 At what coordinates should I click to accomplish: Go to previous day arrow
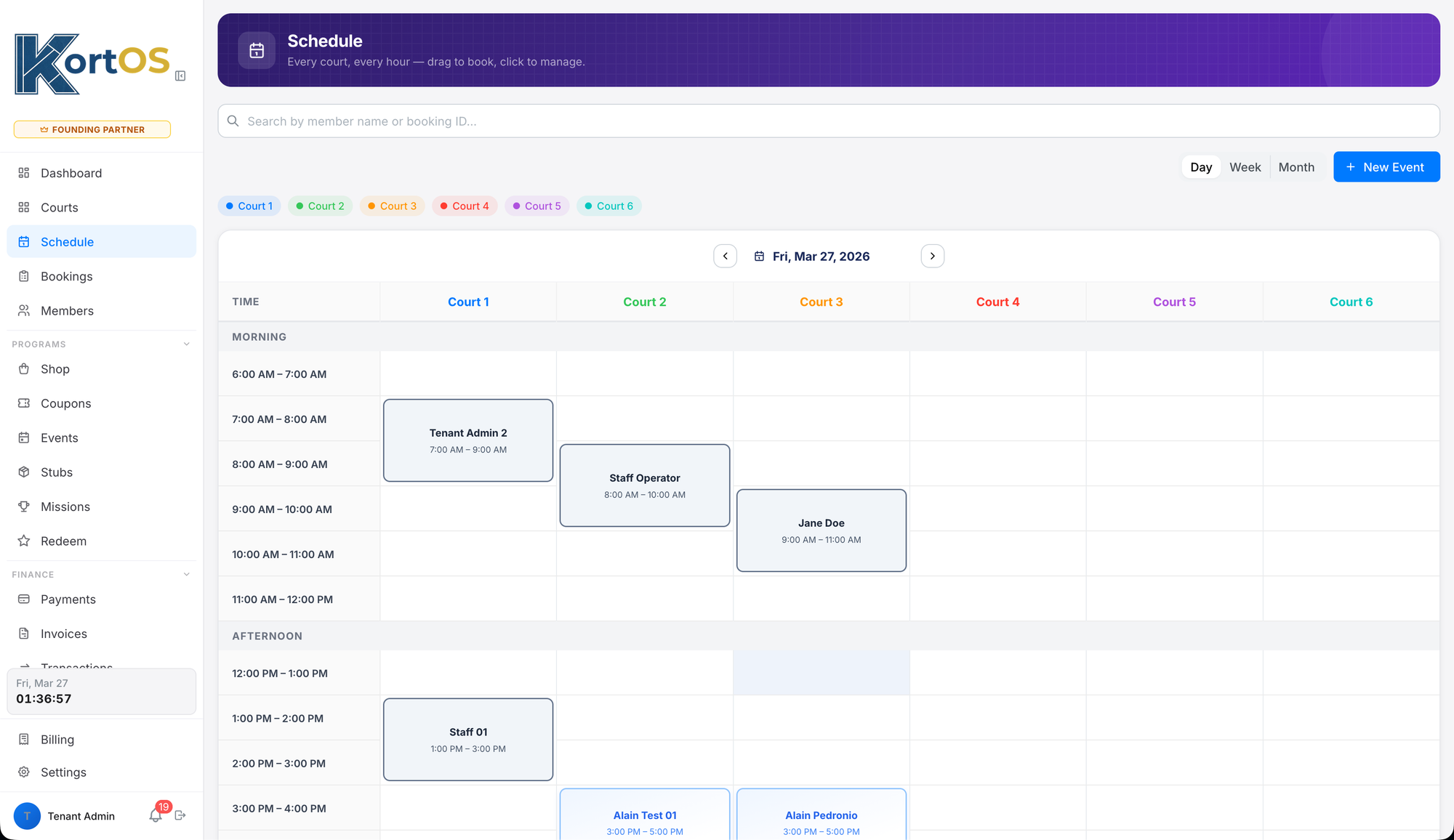click(725, 256)
